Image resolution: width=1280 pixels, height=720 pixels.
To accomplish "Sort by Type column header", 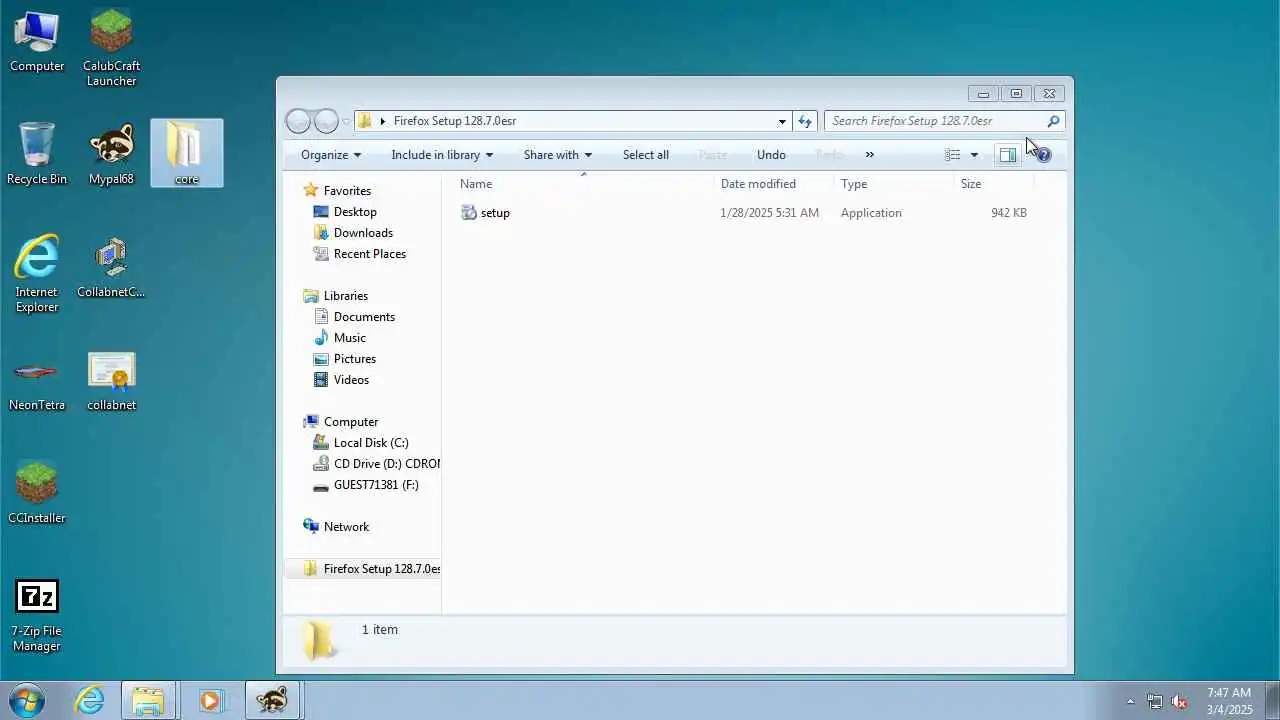I will click(x=894, y=184).
